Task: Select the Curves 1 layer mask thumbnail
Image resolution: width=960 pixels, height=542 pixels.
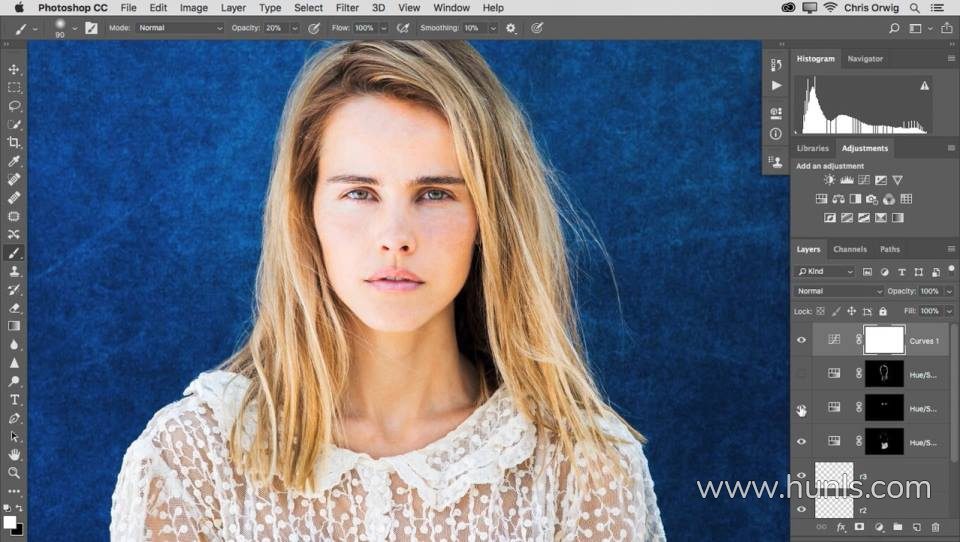Action: pyautogui.click(x=883, y=340)
